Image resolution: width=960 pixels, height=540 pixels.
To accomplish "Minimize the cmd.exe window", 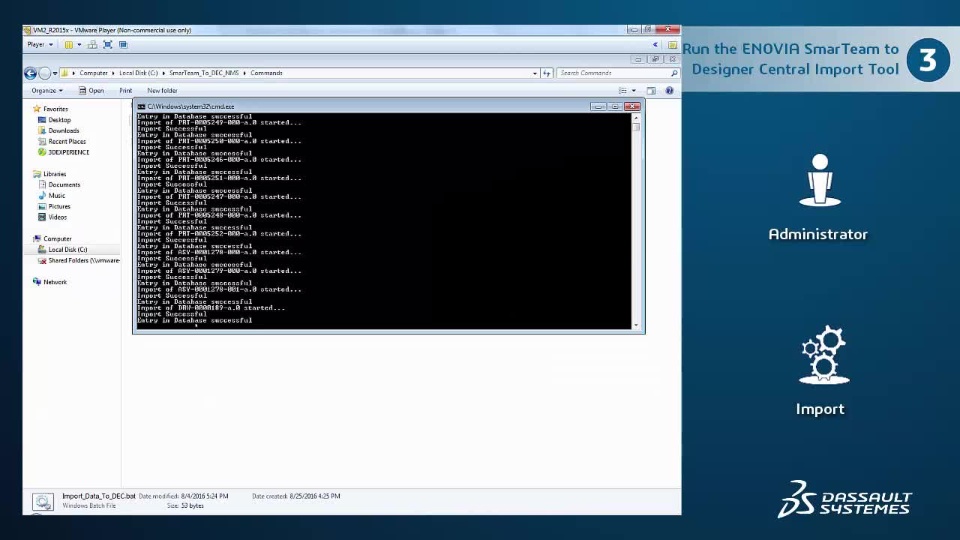I will (x=598, y=107).
